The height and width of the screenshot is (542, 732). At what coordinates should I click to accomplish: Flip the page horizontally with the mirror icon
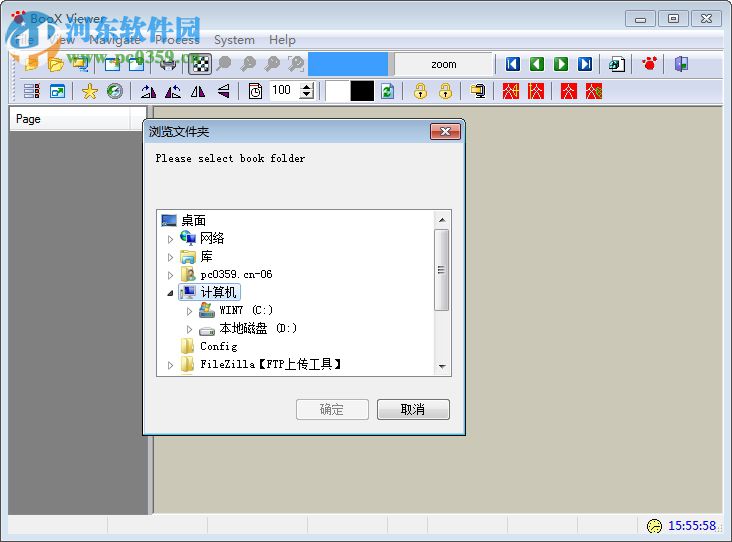[x=198, y=91]
